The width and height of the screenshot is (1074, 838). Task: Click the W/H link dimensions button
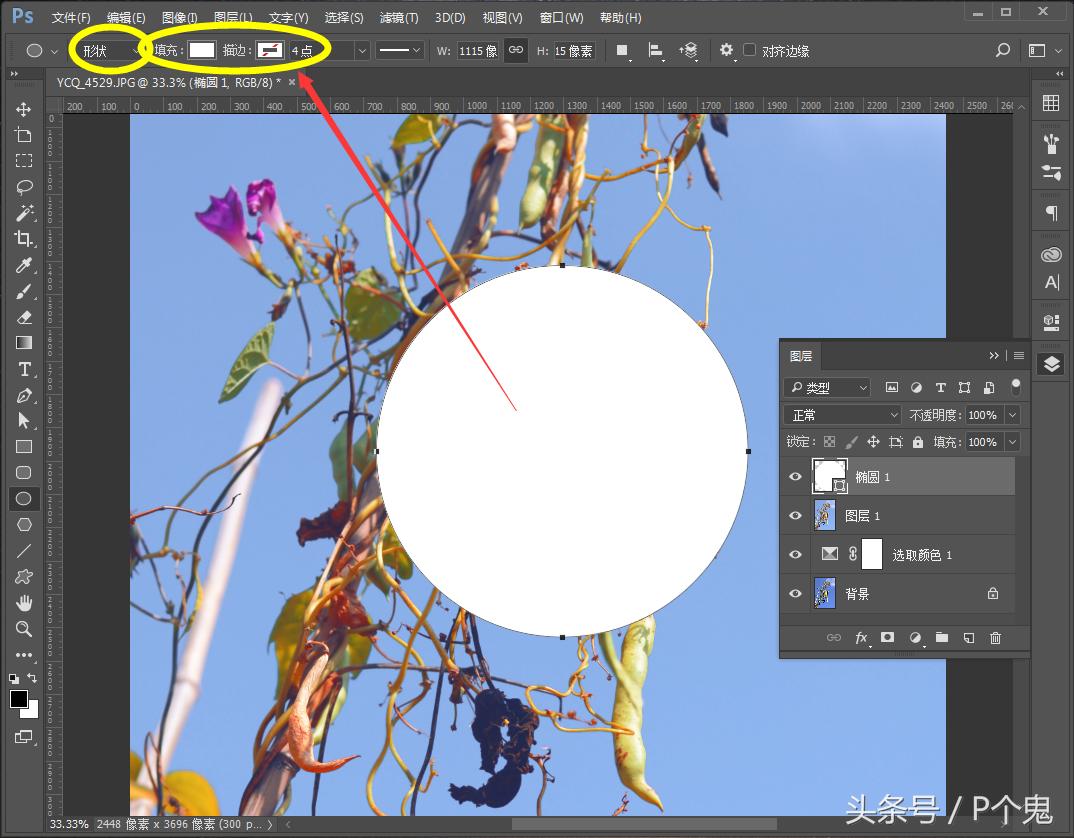(x=516, y=50)
